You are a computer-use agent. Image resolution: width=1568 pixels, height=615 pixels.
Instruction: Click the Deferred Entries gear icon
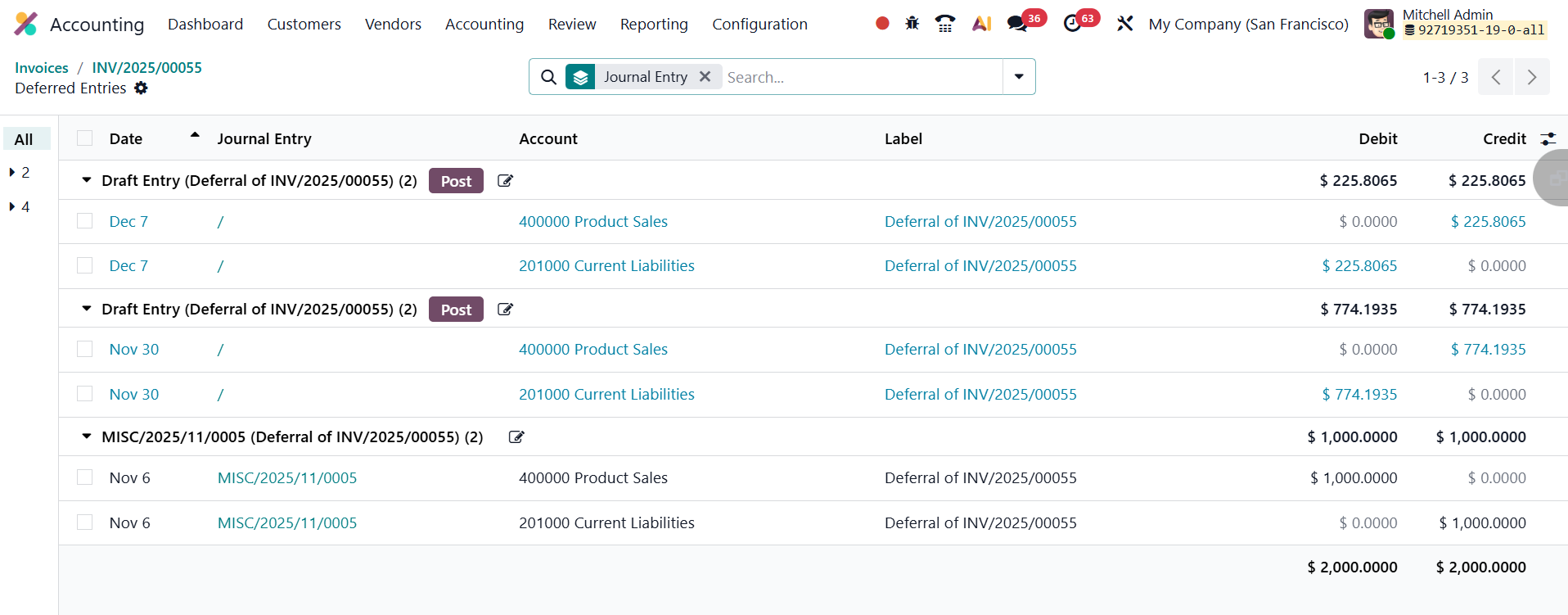click(x=141, y=88)
